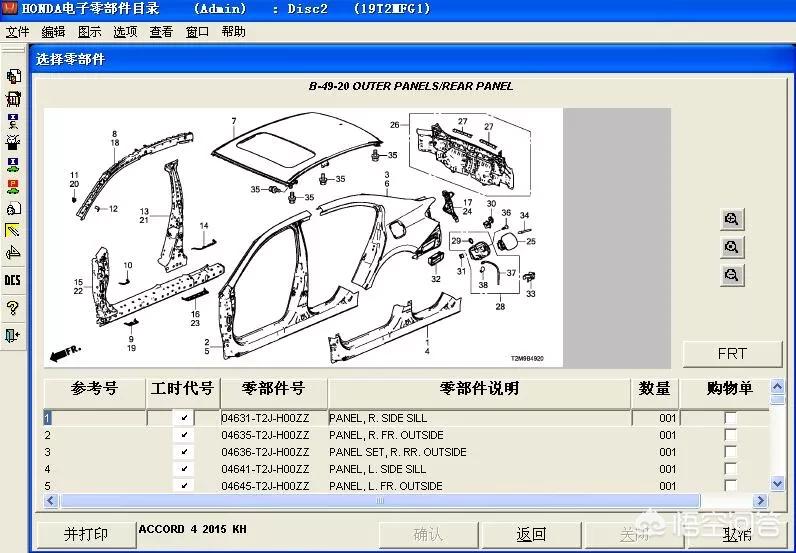Open the 窗口 menu
796x553 pixels.
197,31
